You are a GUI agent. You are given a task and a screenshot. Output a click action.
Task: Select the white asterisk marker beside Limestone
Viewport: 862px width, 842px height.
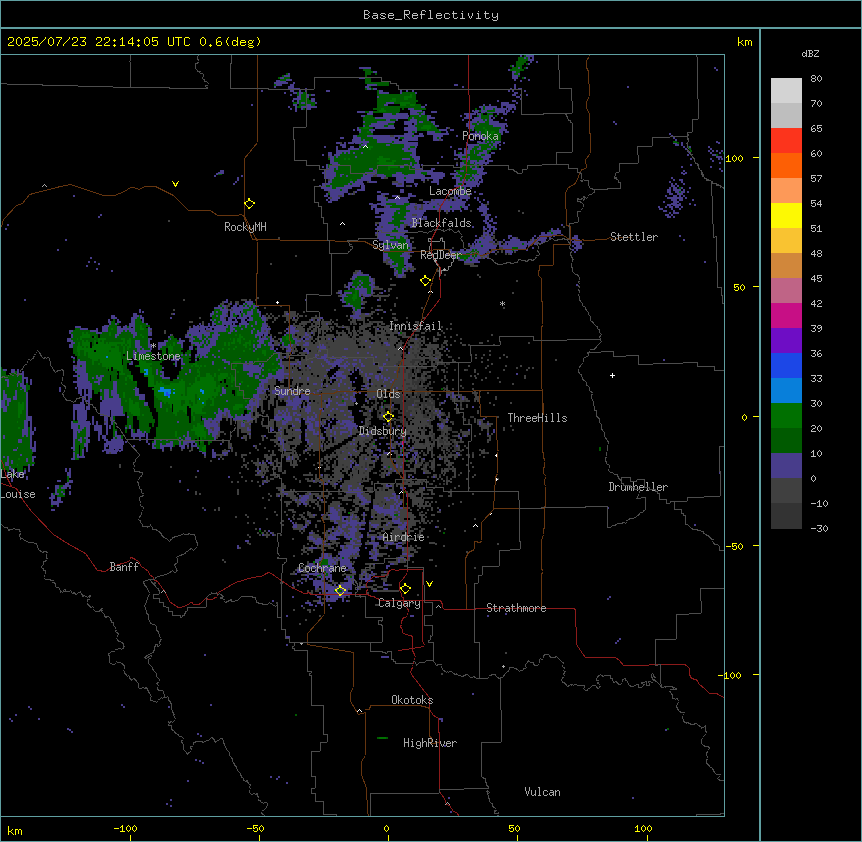click(x=153, y=346)
